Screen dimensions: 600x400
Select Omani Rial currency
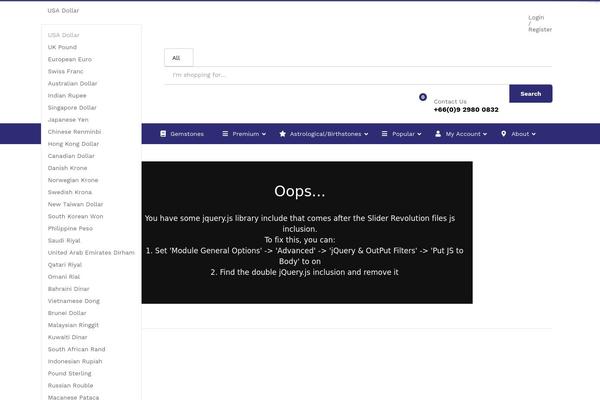point(64,277)
